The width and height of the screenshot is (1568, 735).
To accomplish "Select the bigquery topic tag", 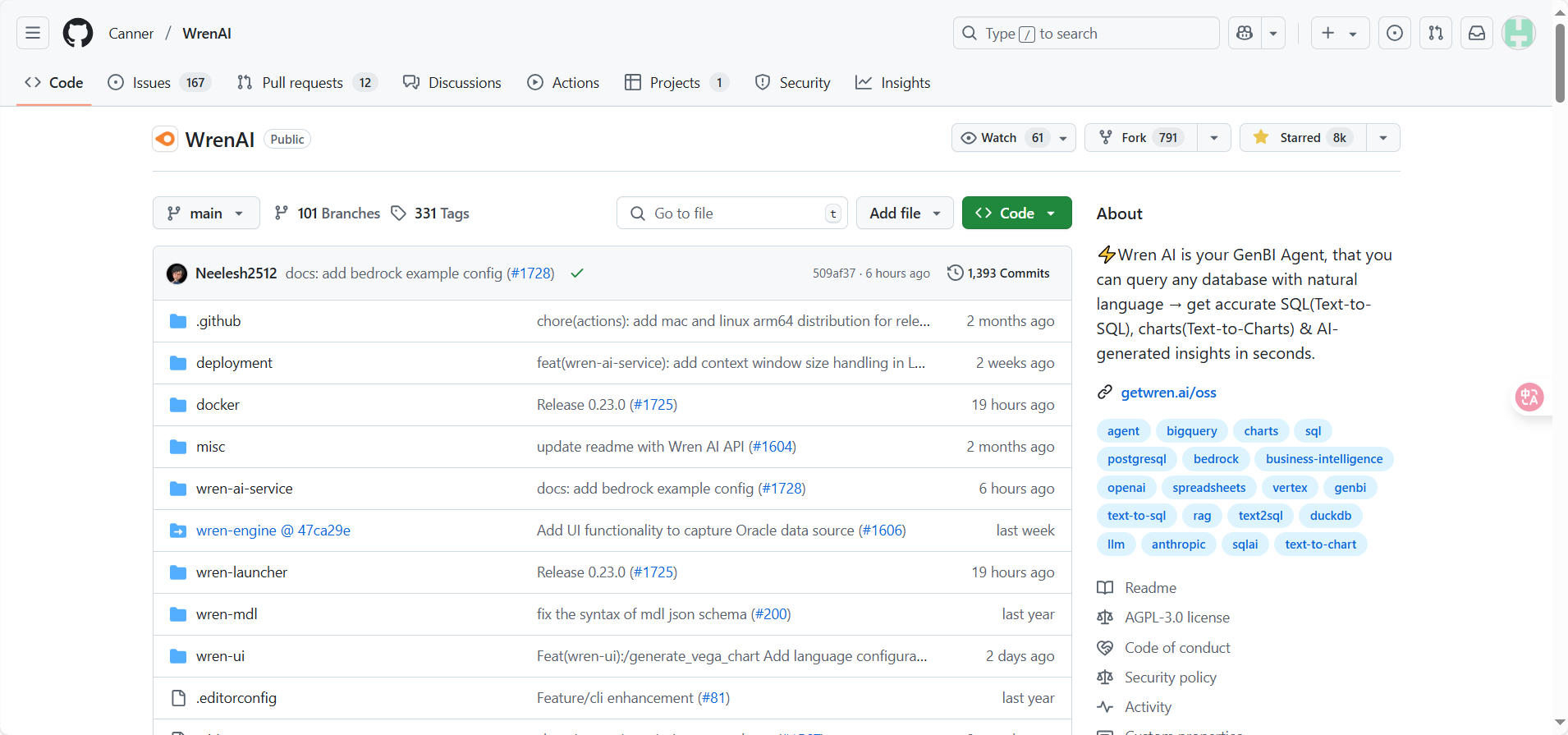I will [x=1191, y=431].
